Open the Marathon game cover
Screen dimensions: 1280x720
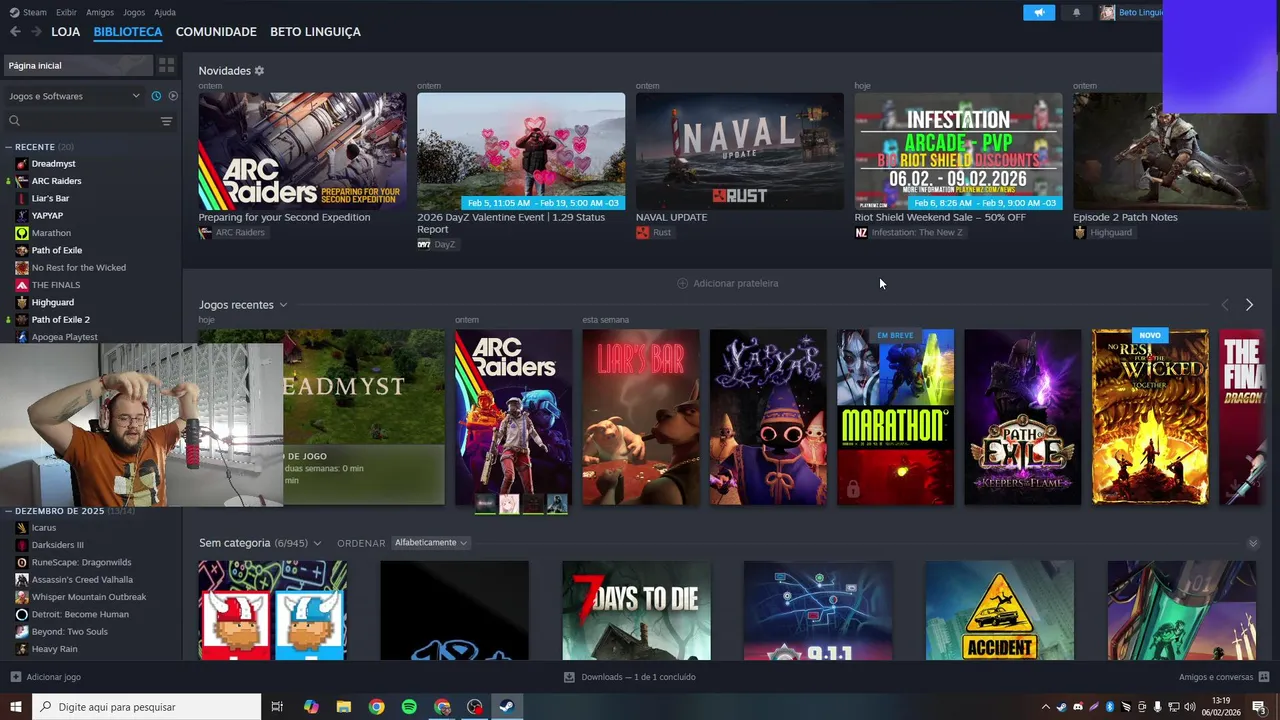[895, 417]
